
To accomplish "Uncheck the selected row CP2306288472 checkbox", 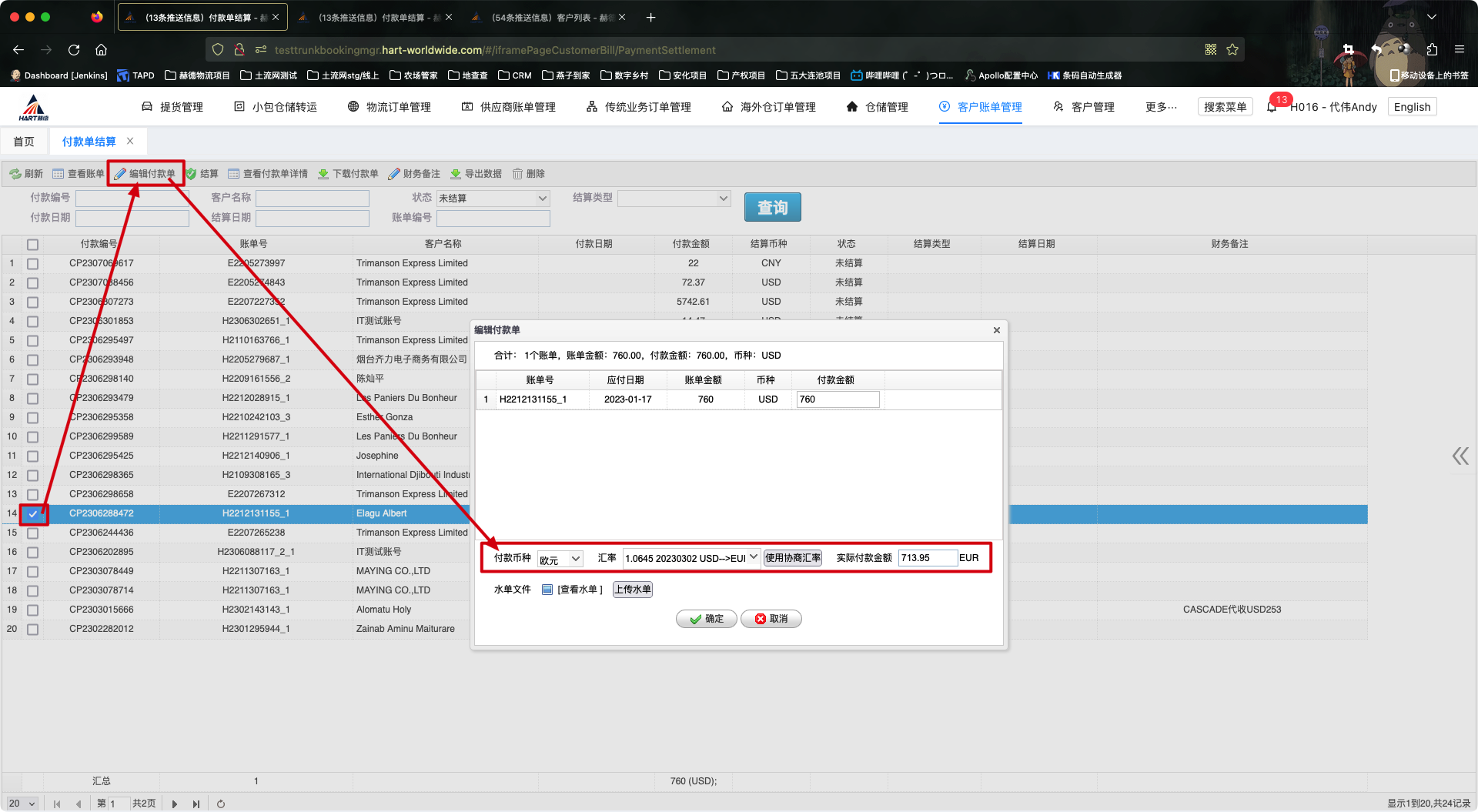I will (33, 513).
